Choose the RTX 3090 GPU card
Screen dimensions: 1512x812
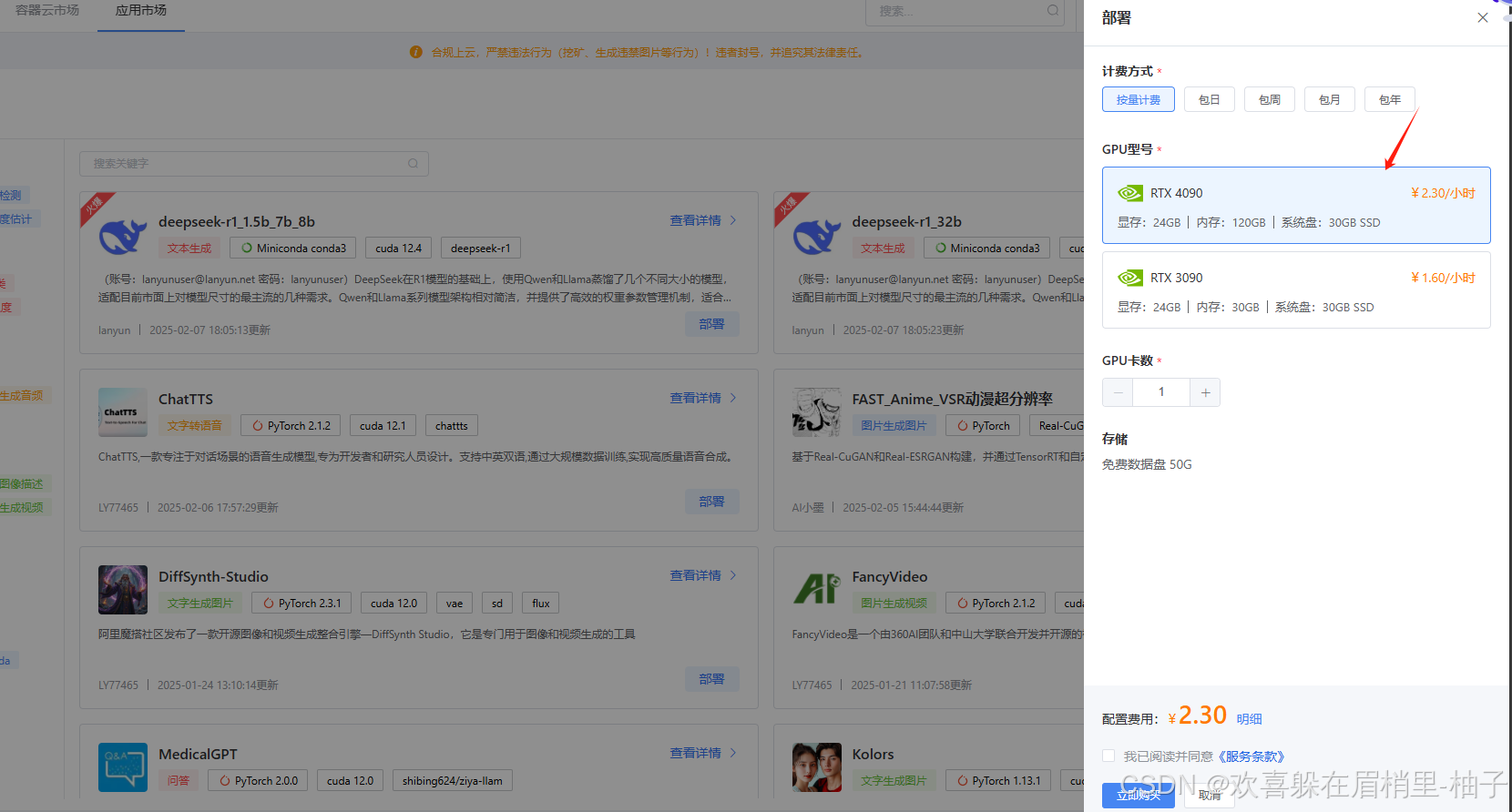(x=1296, y=289)
